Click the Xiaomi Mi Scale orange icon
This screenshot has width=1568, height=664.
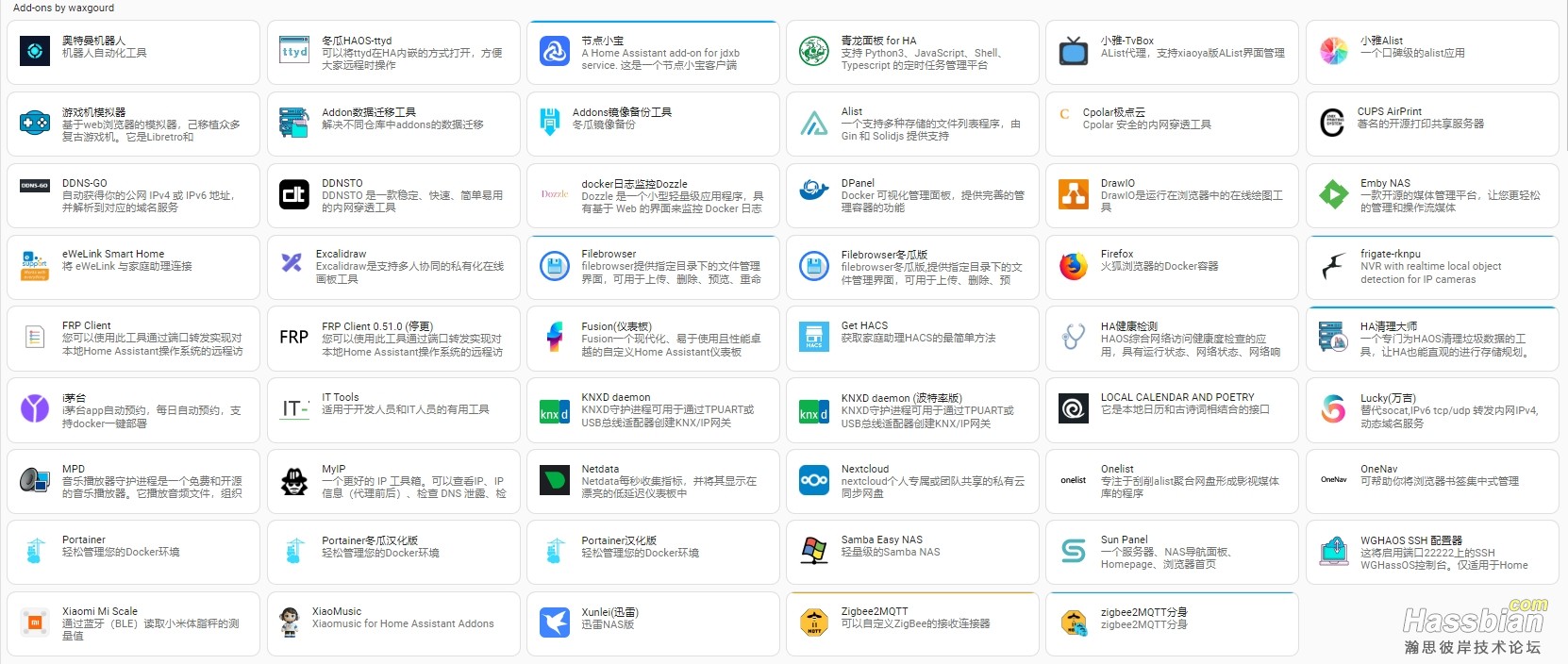click(35, 622)
